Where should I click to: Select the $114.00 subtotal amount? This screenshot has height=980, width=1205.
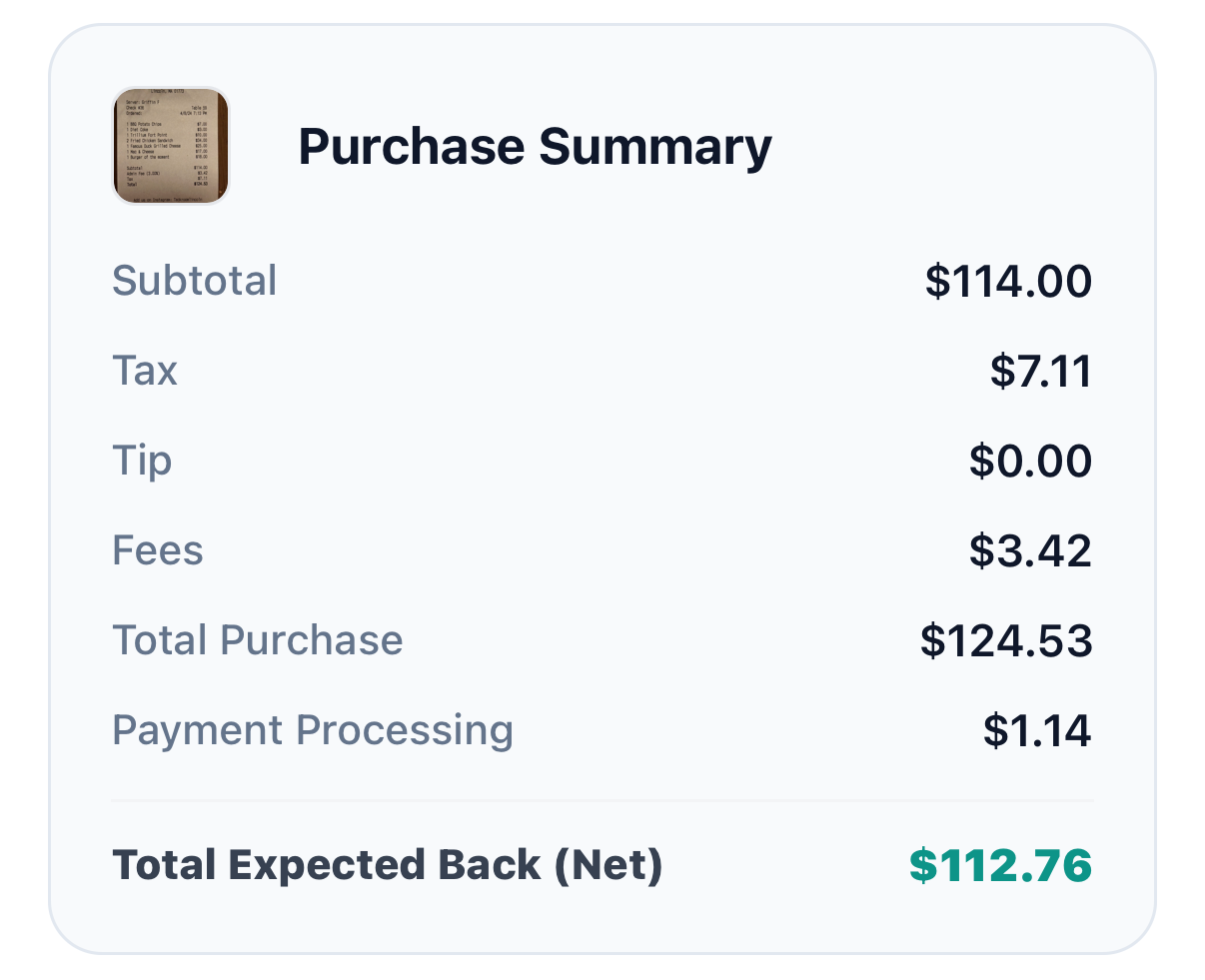click(1009, 281)
